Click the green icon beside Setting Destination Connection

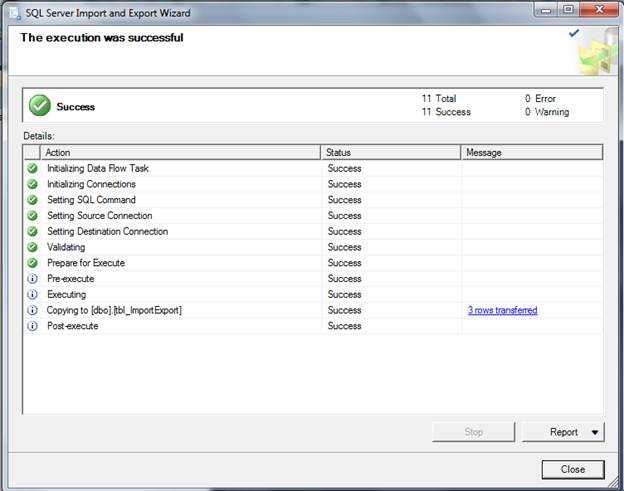click(x=32, y=231)
